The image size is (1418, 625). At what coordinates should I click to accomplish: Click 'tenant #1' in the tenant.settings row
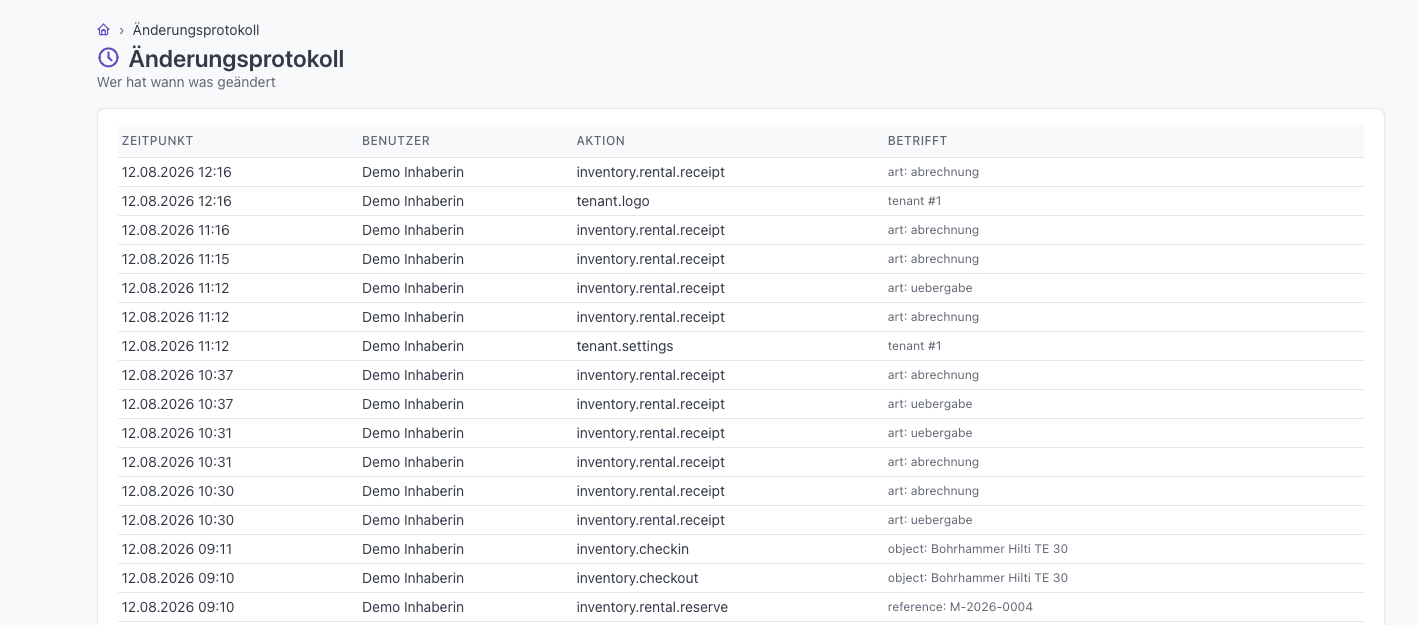click(915, 346)
